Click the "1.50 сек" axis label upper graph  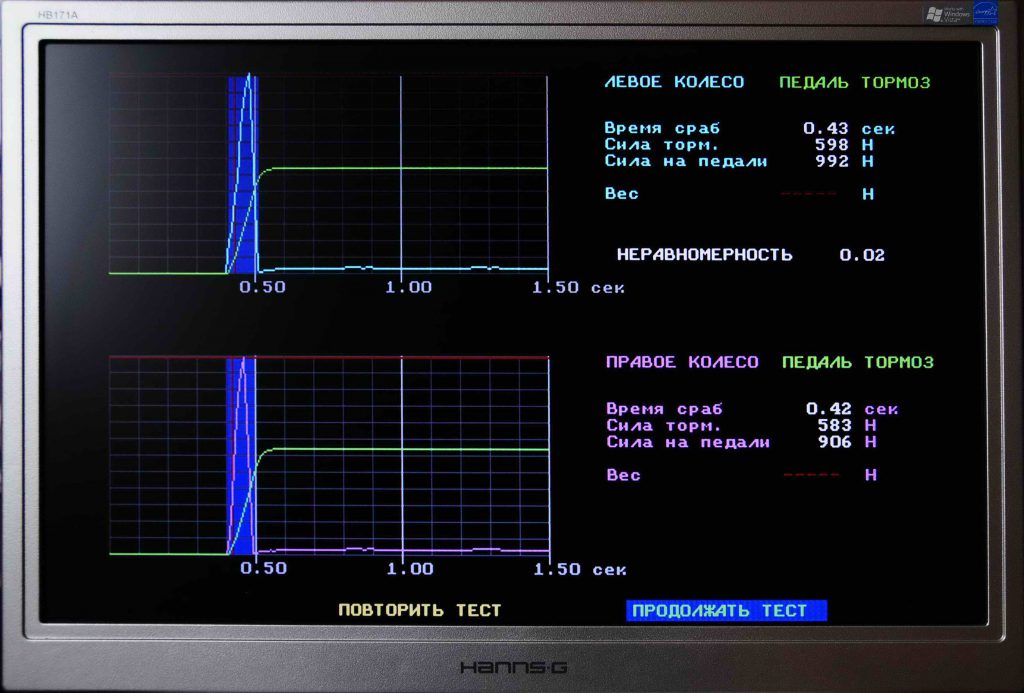(577, 287)
